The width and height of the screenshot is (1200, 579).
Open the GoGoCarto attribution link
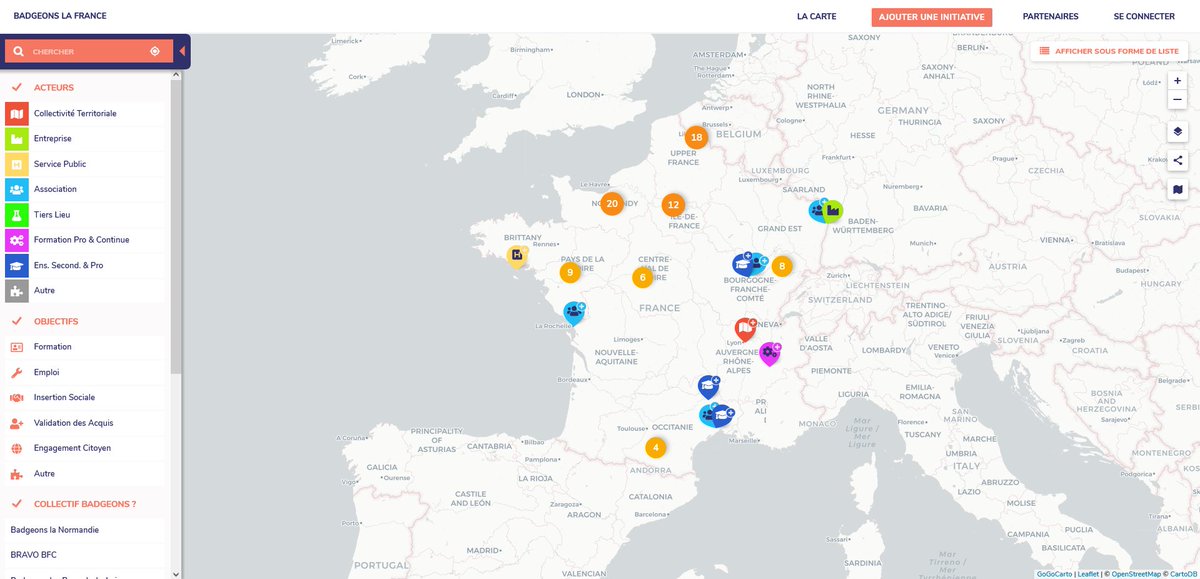point(1053,574)
